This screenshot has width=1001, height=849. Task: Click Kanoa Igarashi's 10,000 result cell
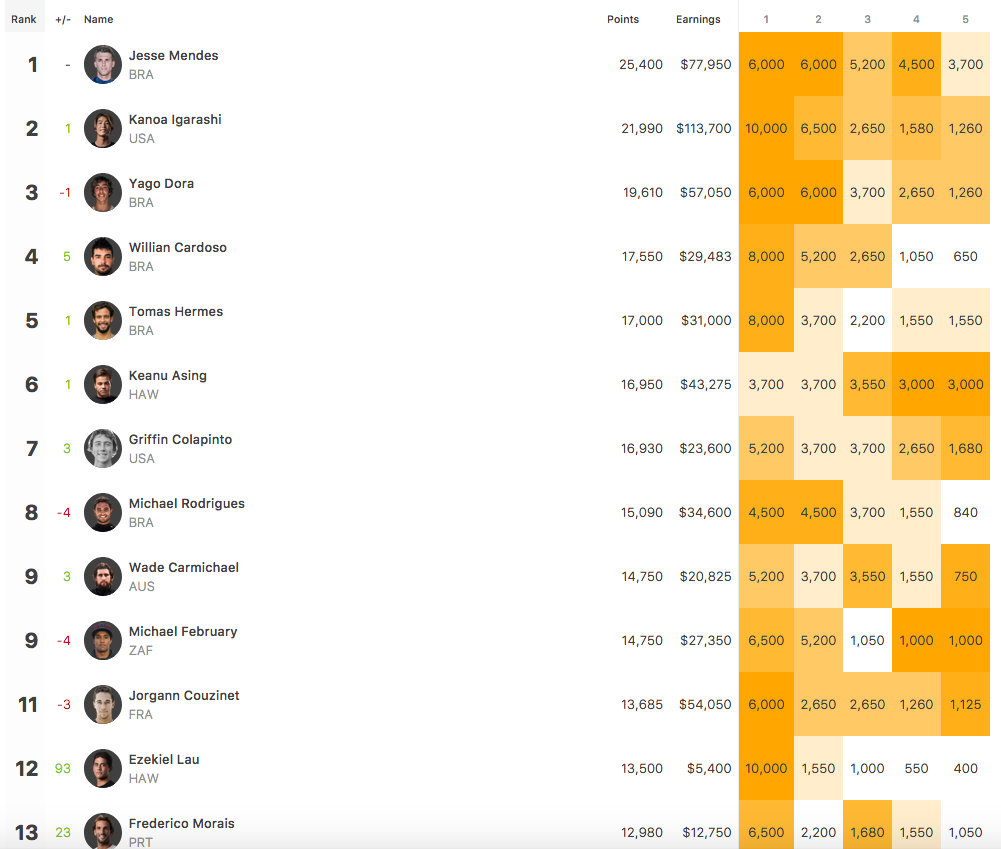[x=766, y=129]
